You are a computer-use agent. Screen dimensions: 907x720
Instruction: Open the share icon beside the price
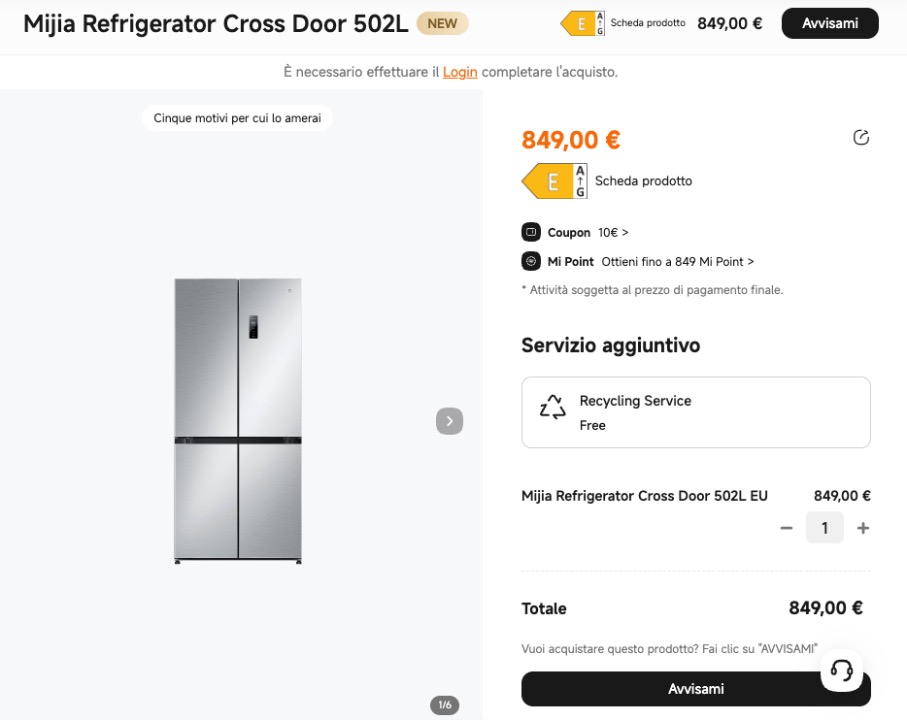pos(861,137)
